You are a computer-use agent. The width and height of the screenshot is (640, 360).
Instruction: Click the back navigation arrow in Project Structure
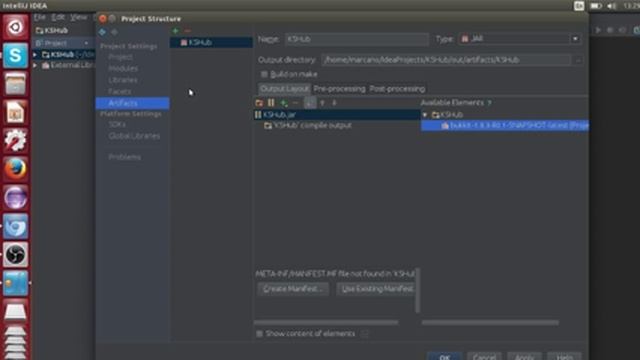102,31
